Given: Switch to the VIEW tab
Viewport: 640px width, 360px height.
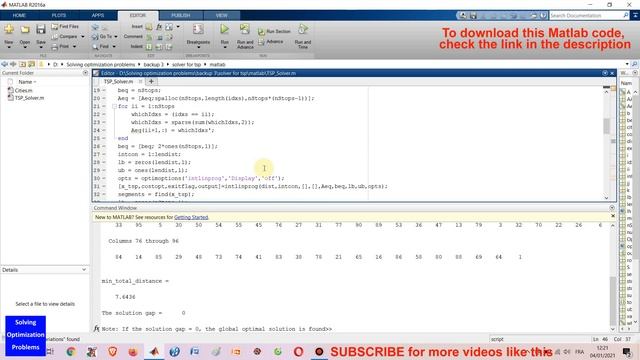Looking at the screenshot, I should pos(221,16).
